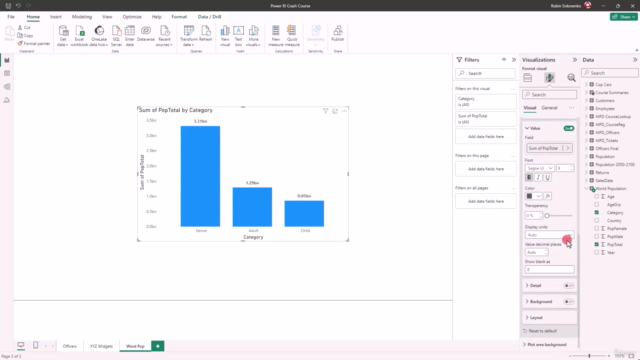Open the File menu
The image size is (640, 360).
[11, 17]
